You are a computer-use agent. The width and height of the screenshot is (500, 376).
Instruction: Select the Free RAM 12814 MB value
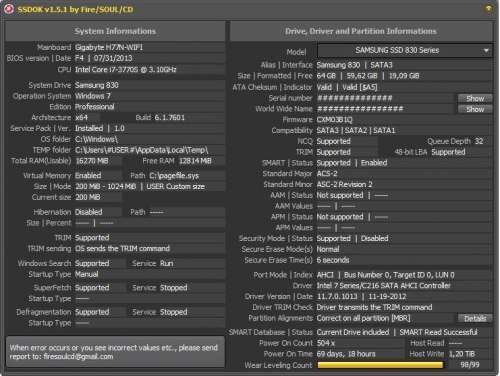pos(195,161)
